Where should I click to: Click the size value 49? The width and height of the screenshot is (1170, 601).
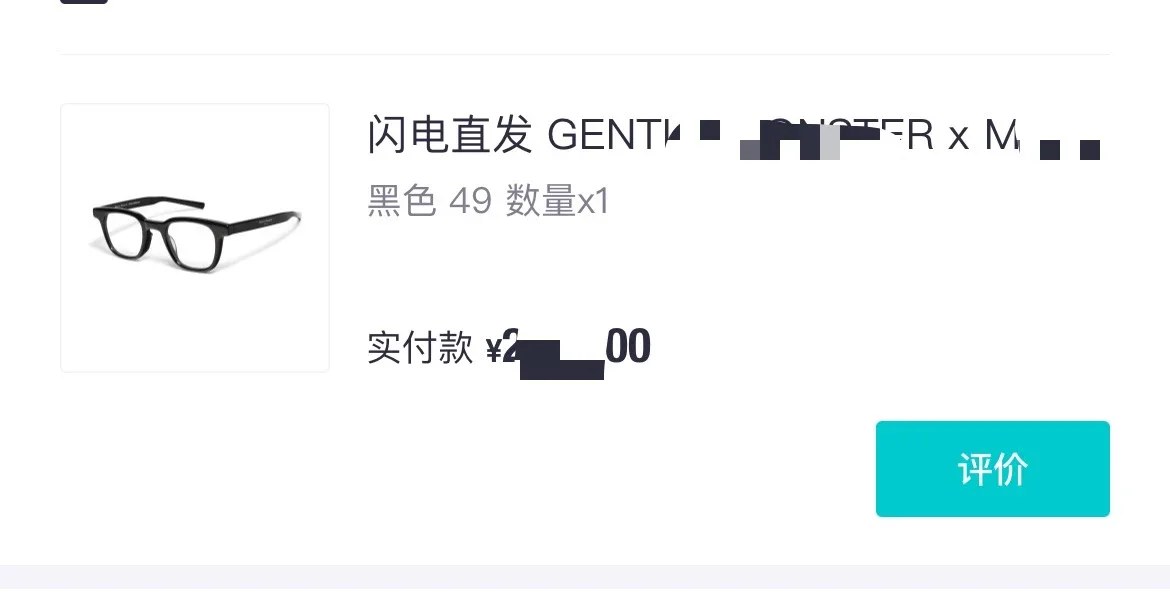470,202
